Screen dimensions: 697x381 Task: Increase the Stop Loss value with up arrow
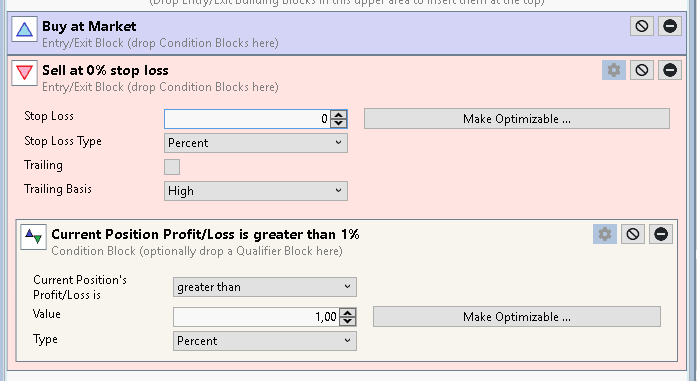click(339, 115)
